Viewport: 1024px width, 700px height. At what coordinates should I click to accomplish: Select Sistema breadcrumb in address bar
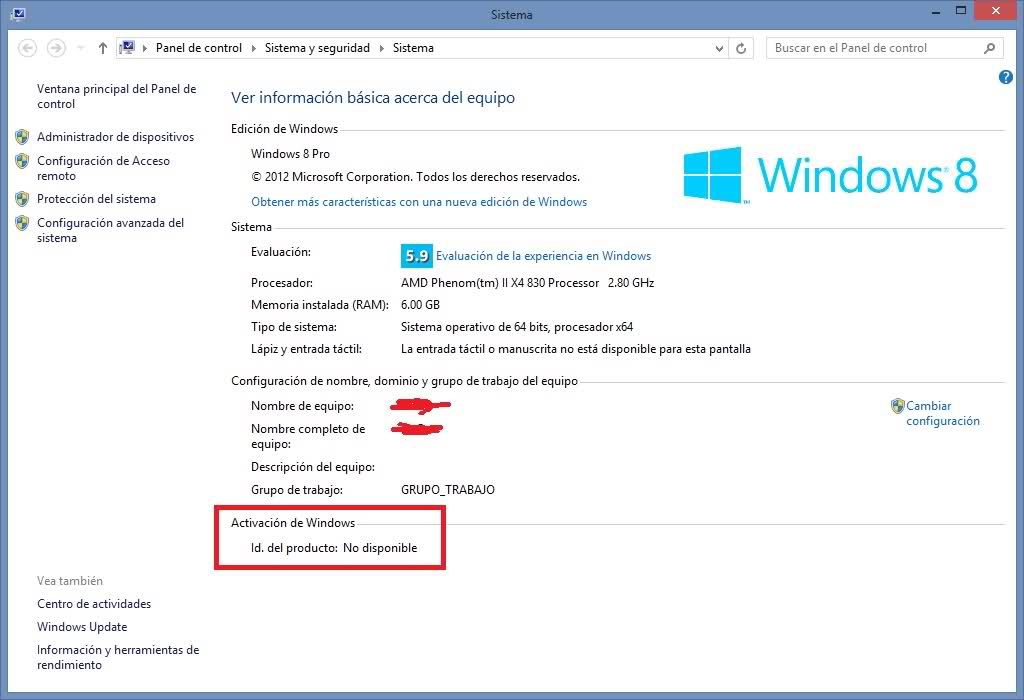[413, 48]
